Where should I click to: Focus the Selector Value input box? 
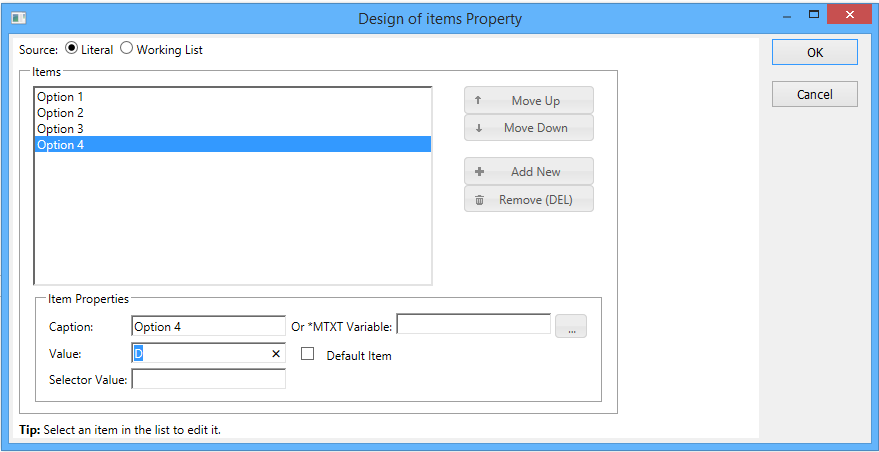pos(208,379)
